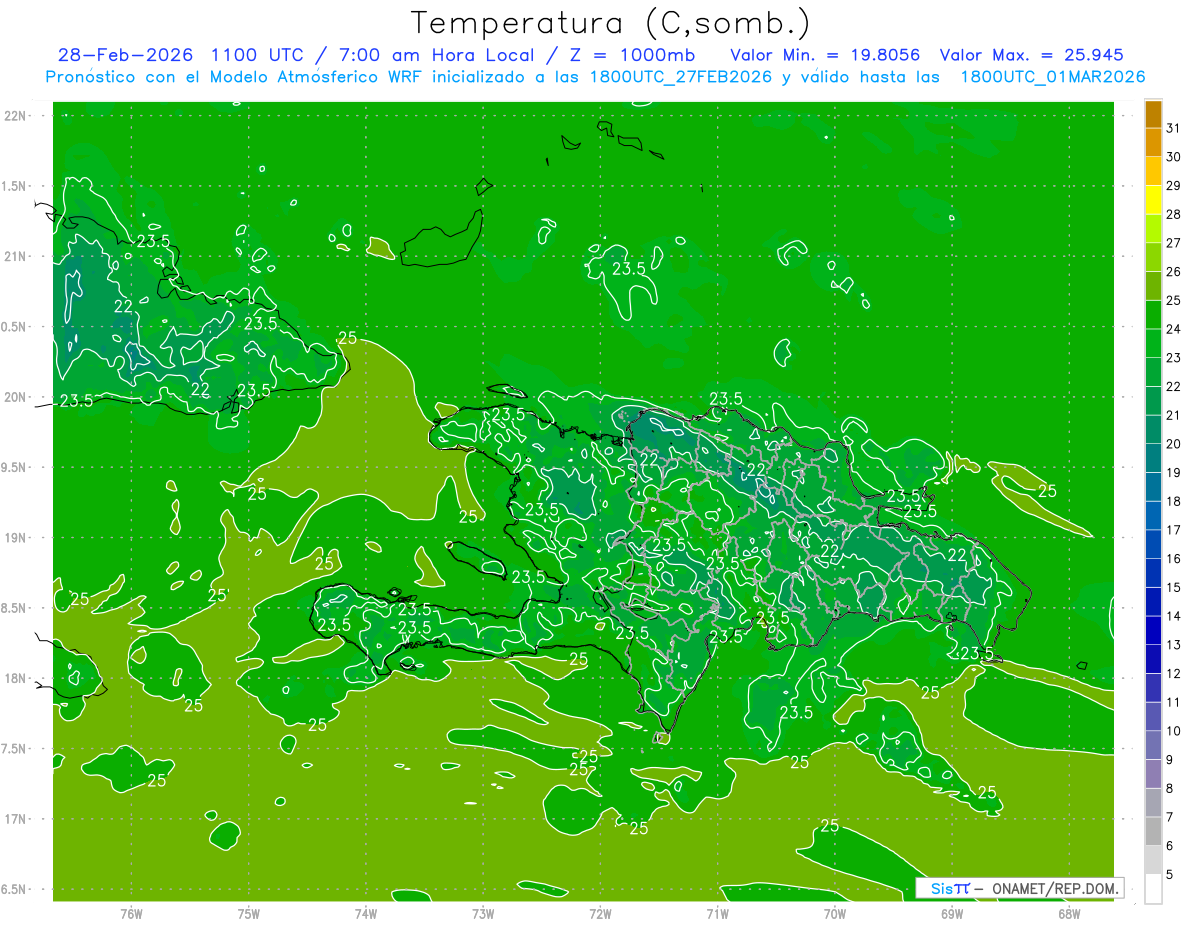Select the "Z = 1000mb" level text
Screen dimensions: 1200x927
click(631, 55)
